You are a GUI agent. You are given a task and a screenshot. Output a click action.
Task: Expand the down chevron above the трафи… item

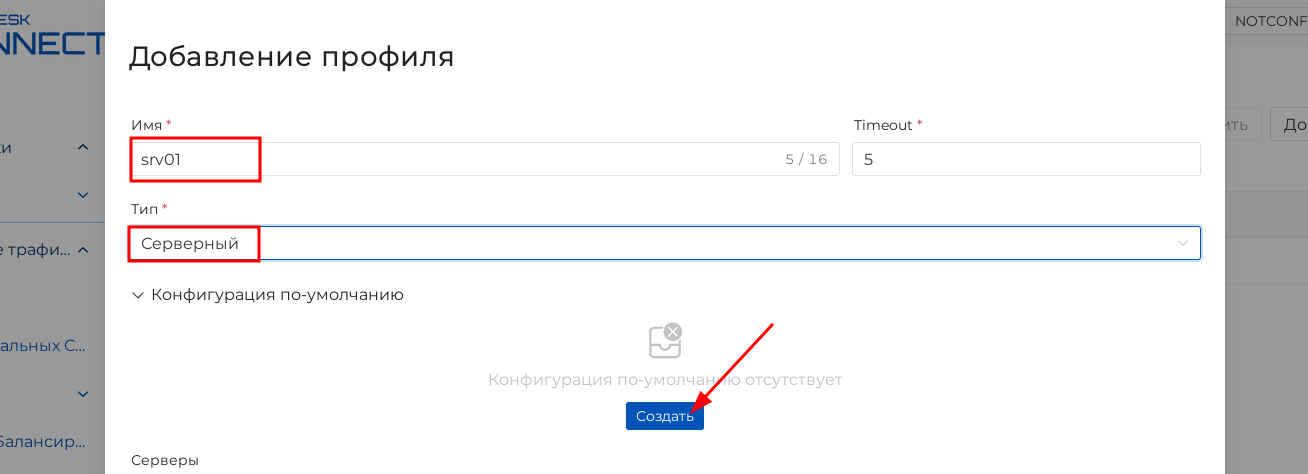[83, 195]
